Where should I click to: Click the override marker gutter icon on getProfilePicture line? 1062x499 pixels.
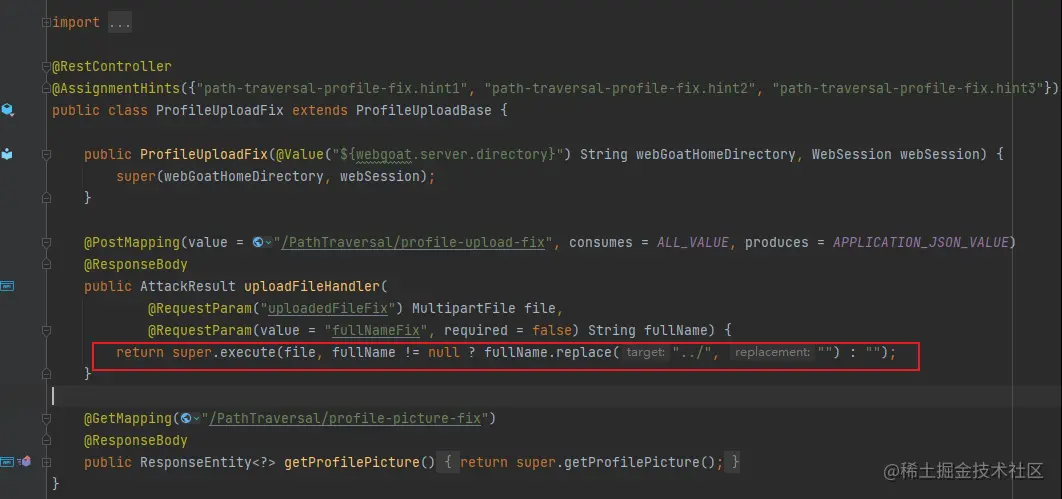point(25,462)
